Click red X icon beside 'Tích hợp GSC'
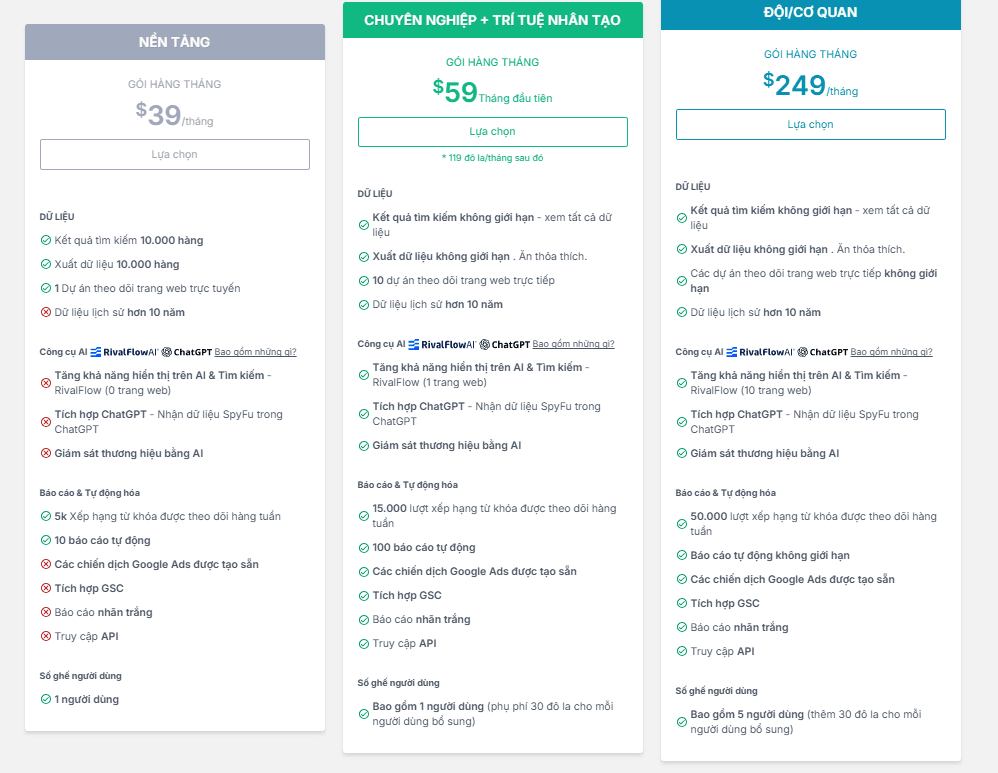 click(46, 589)
